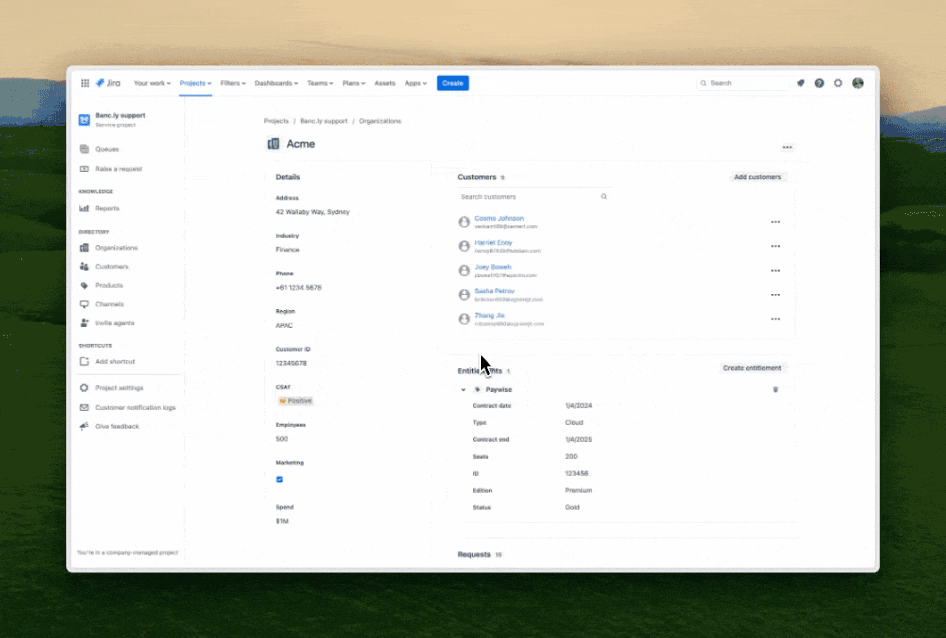Open Assets in the top navigation
The image size is (946, 638).
pyautogui.click(x=385, y=83)
